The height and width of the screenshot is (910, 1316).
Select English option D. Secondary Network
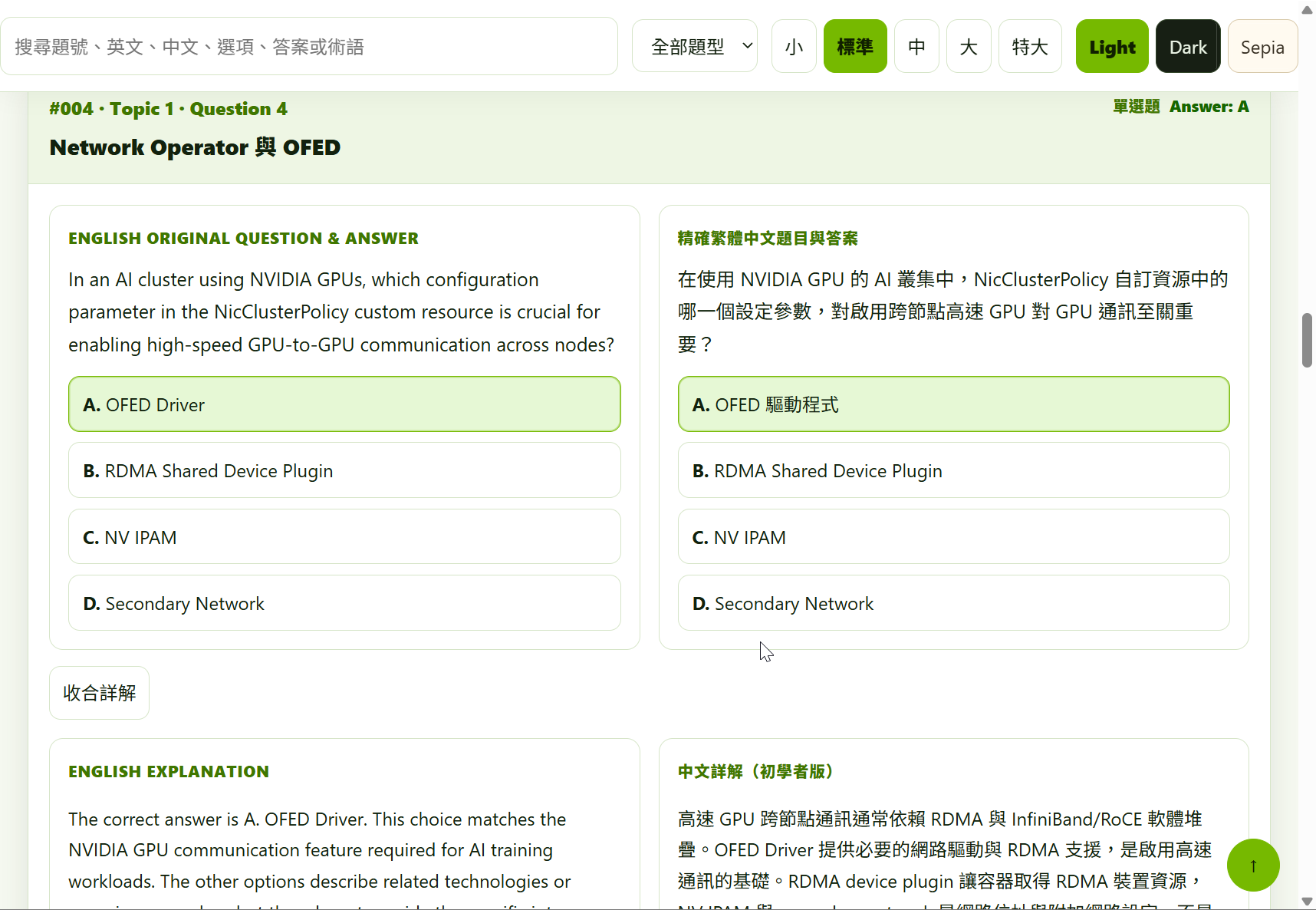point(344,603)
